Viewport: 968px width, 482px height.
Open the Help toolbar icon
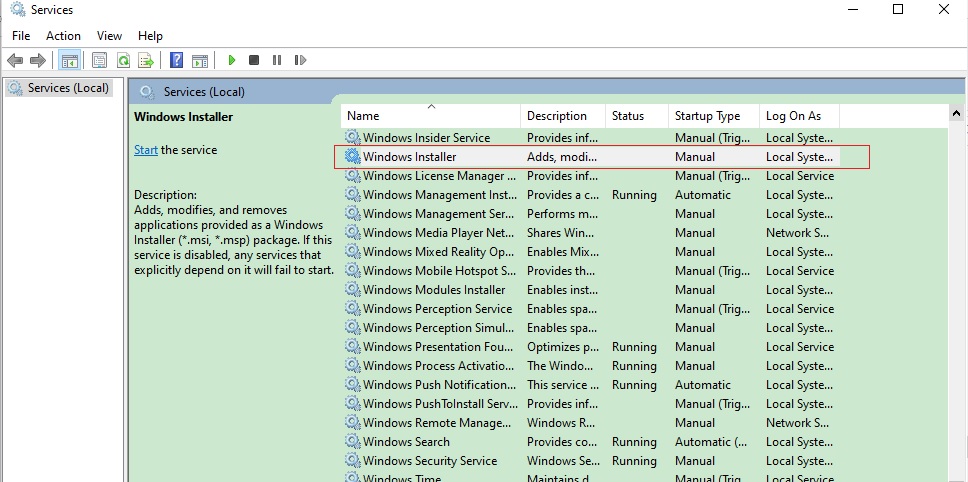coord(177,60)
